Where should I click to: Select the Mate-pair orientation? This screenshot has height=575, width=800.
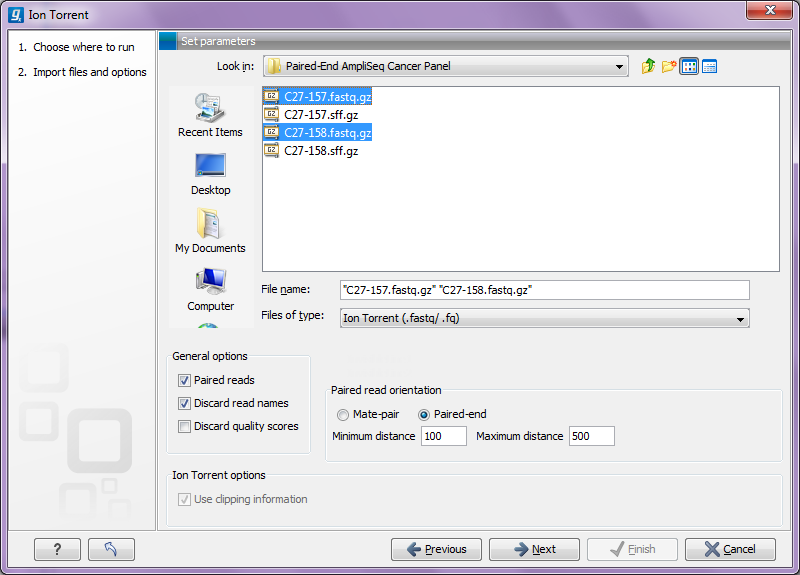tap(342, 415)
